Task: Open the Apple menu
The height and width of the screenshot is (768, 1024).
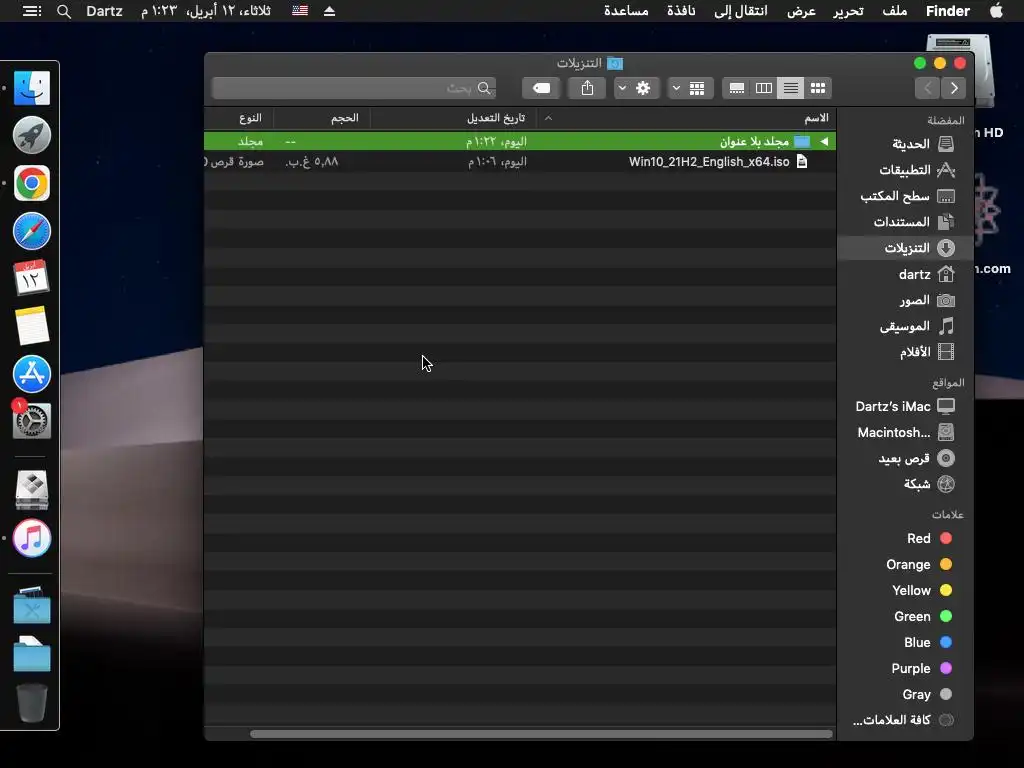Action: 996,10
